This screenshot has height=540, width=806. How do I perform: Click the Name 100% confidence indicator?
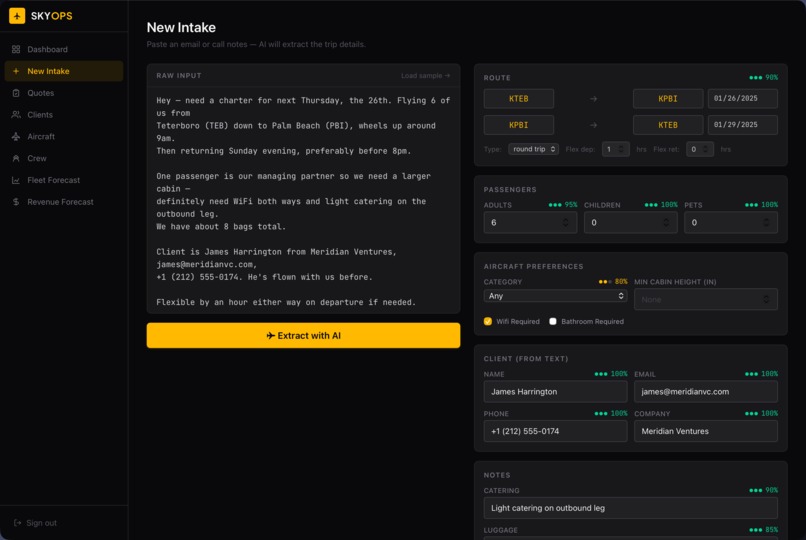click(611, 374)
